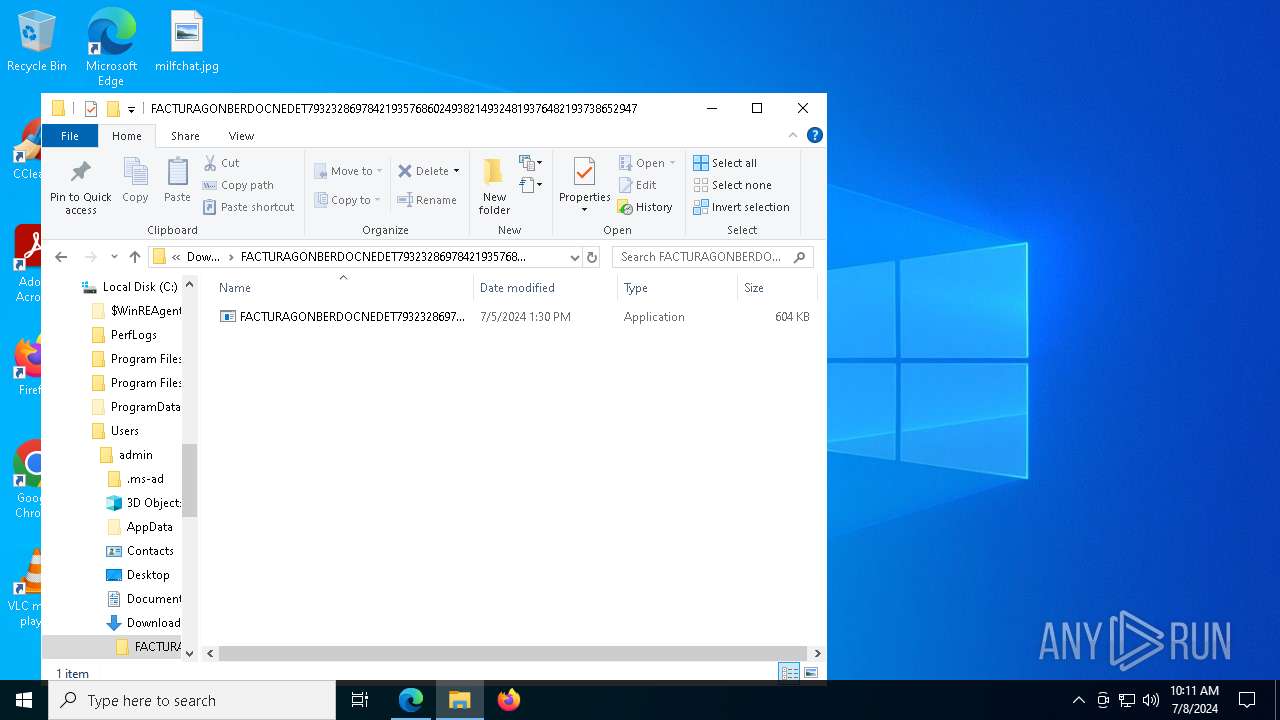This screenshot has height=720, width=1280.
Task: Switch to large icons view layout
Action: pos(811,673)
